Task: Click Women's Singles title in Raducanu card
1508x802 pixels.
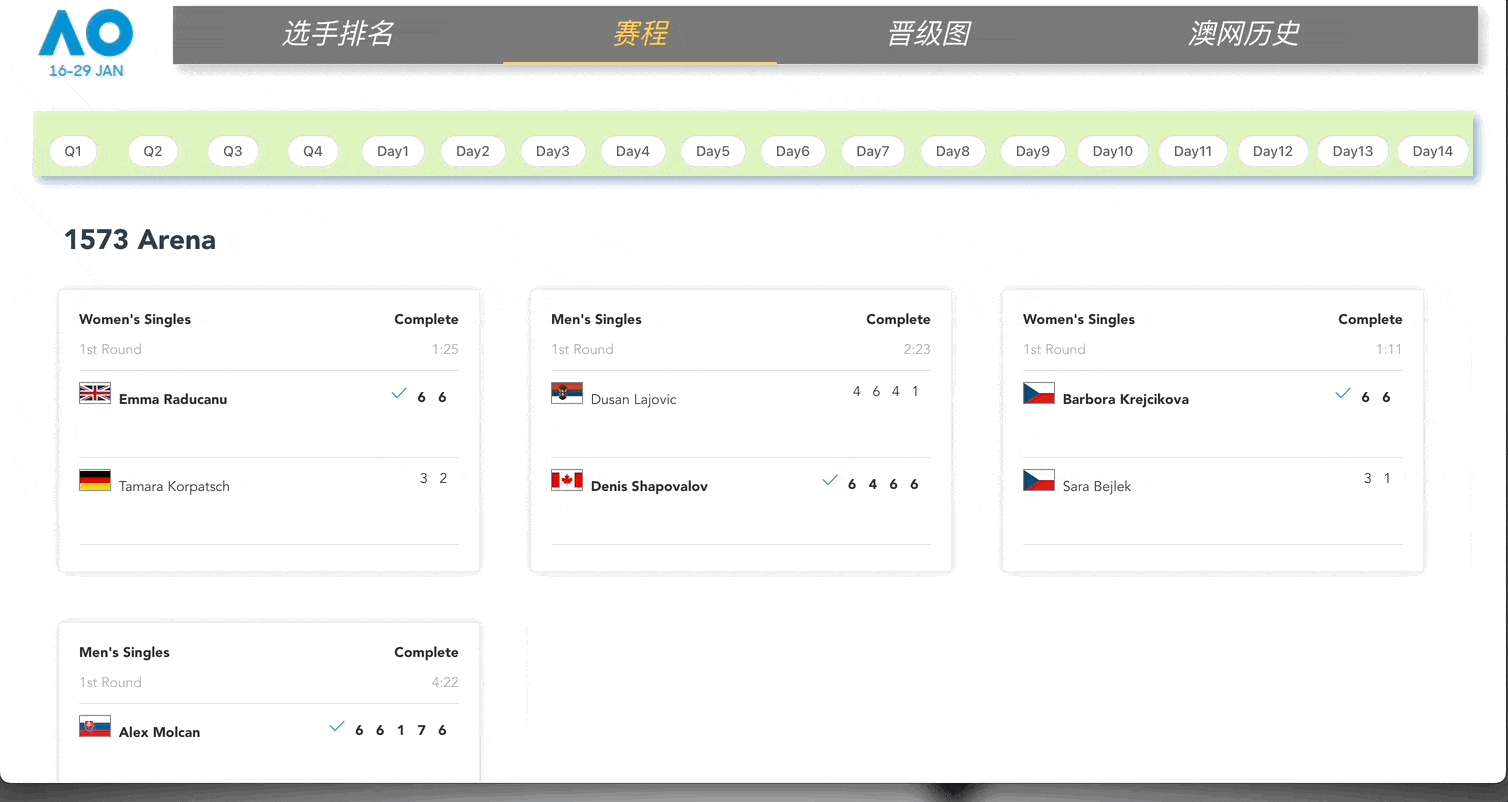Action: pos(135,319)
